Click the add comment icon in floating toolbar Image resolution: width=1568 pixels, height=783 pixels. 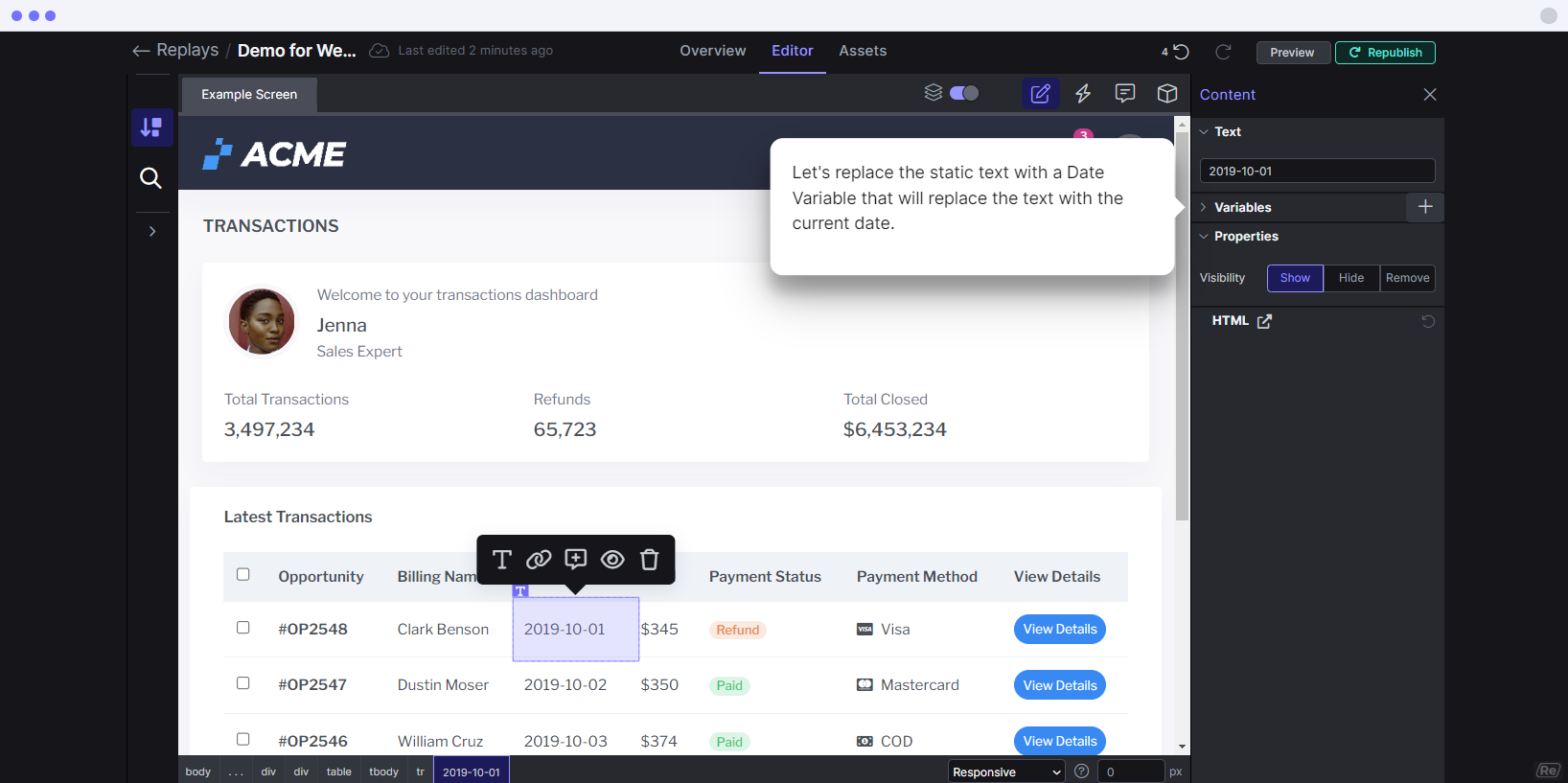pyautogui.click(x=576, y=560)
